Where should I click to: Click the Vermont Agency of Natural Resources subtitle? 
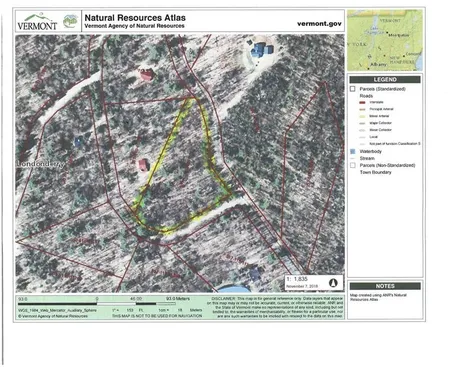(x=134, y=26)
